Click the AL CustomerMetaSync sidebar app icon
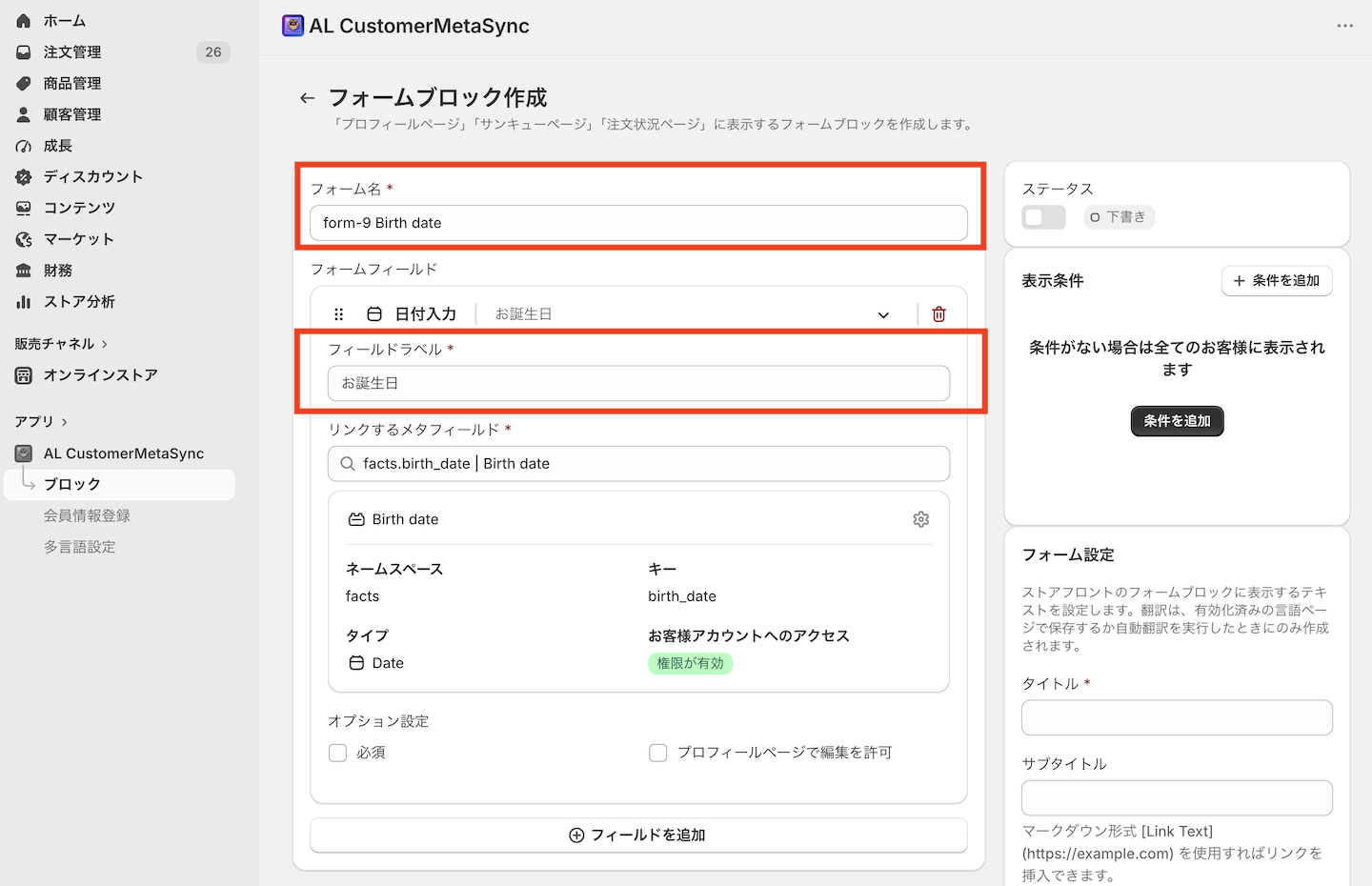 click(24, 453)
